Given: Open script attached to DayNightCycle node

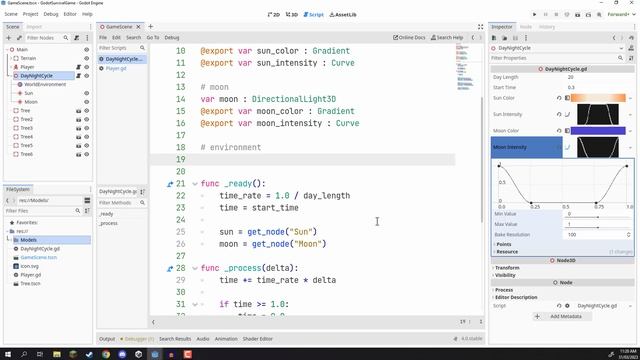Looking at the screenshot, I should 78,76.
